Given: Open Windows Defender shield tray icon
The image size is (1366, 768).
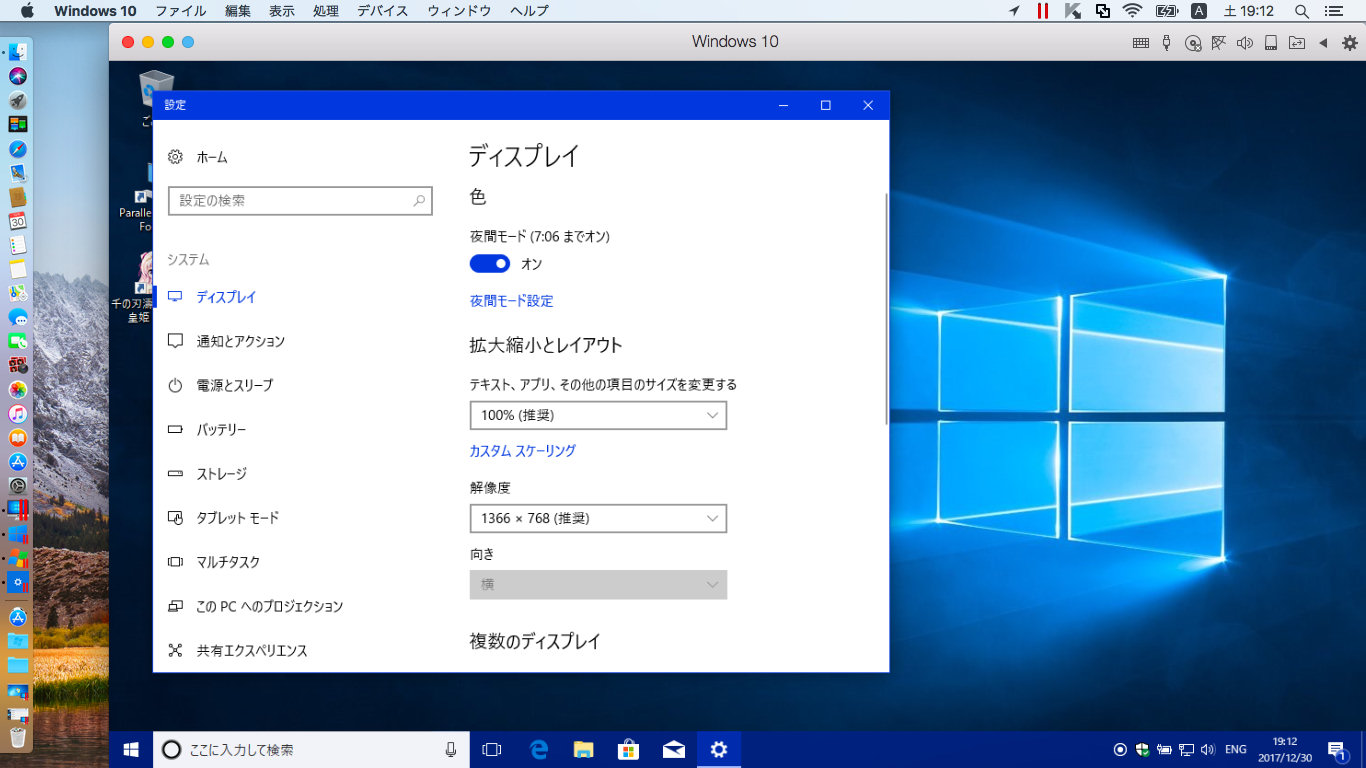Looking at the screenshot, I should pos(1143,749).
